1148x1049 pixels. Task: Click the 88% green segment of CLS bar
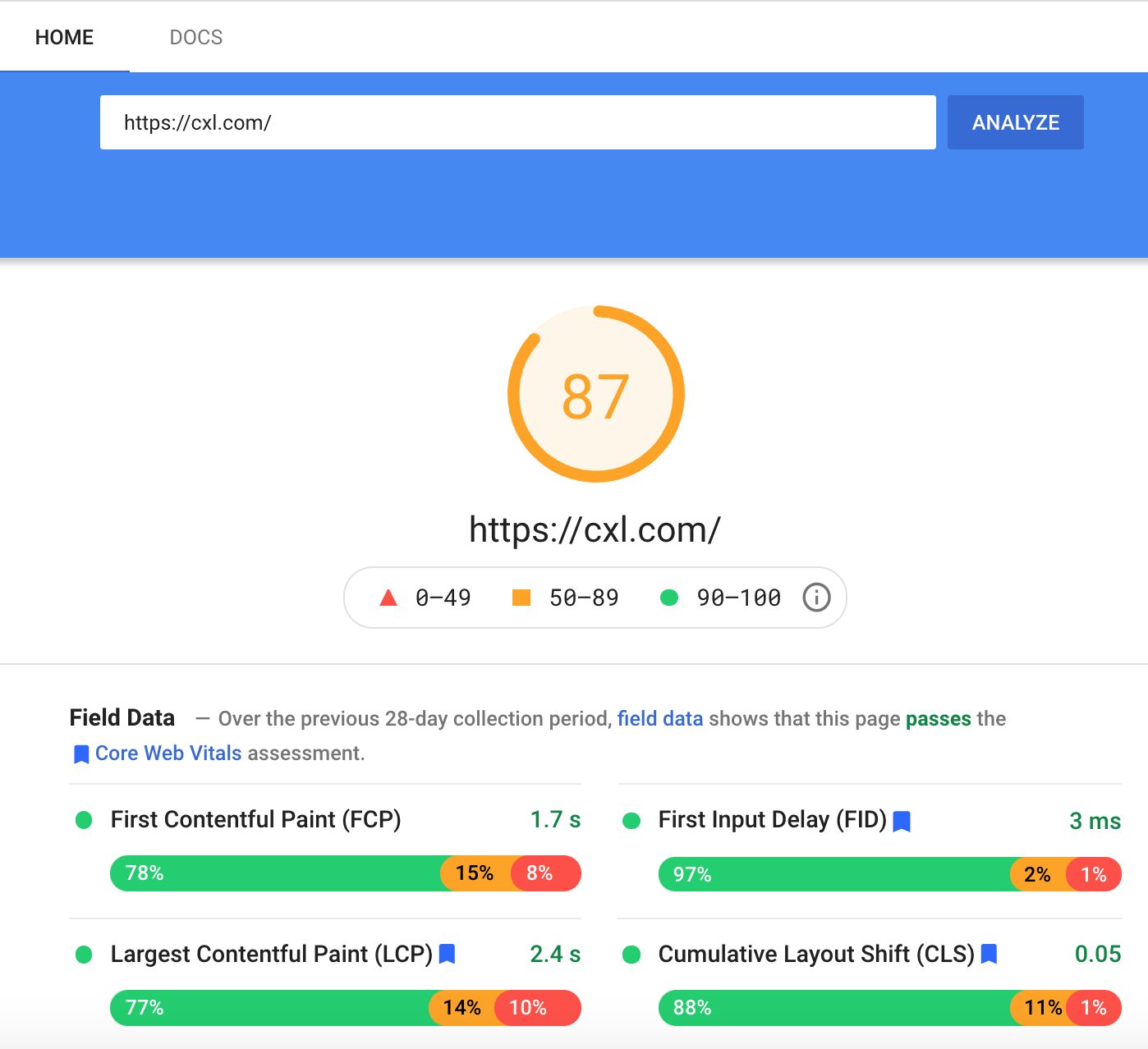click(834, 1008)
